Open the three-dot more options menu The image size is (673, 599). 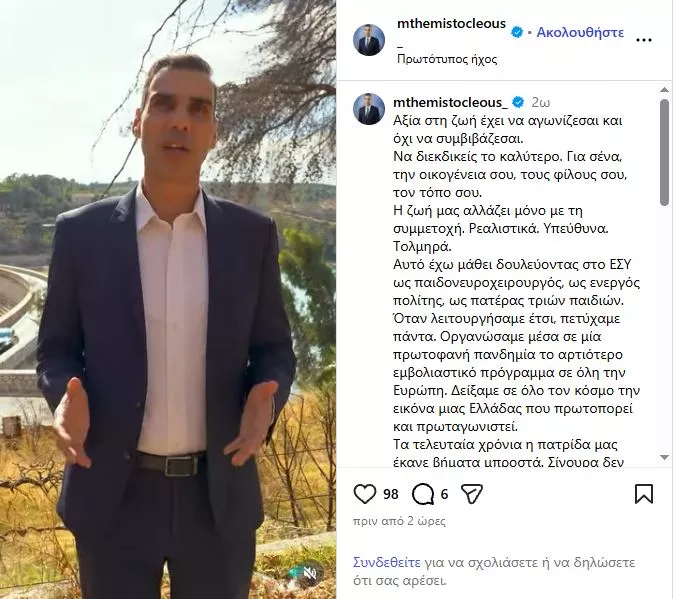(643, 40)
